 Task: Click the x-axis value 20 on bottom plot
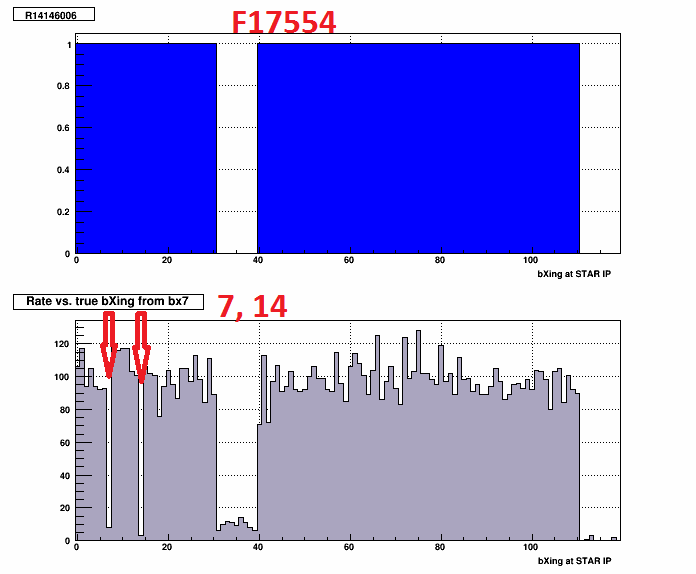point(167,547)
